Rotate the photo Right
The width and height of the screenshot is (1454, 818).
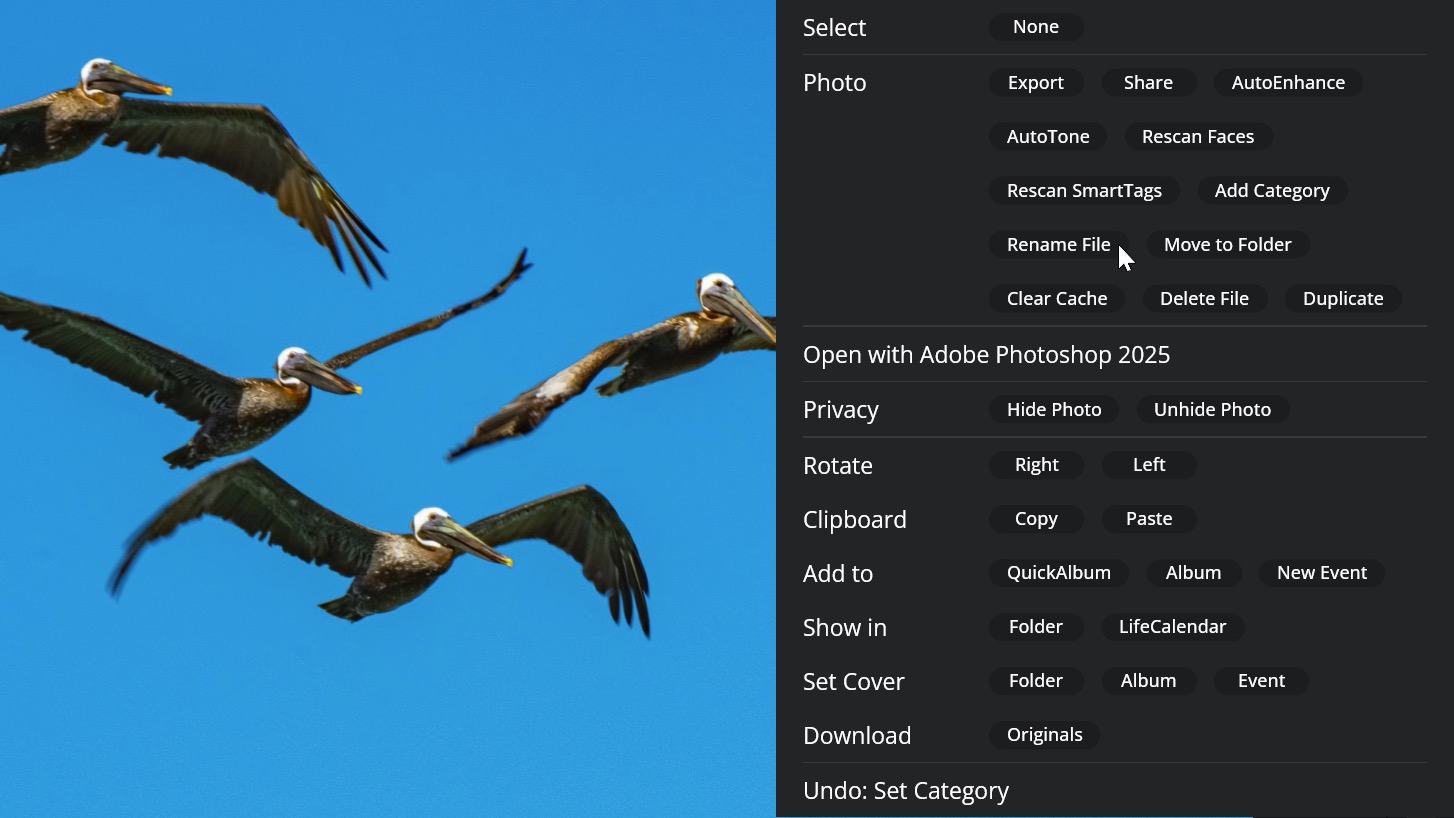pyautogui.click(x=1036, y=465)
